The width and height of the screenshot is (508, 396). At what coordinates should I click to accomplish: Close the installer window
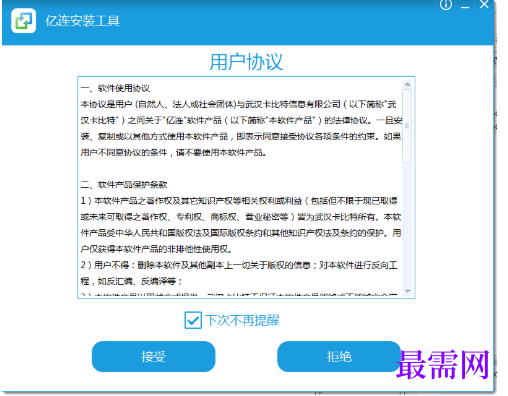click(x=484, y=4)
